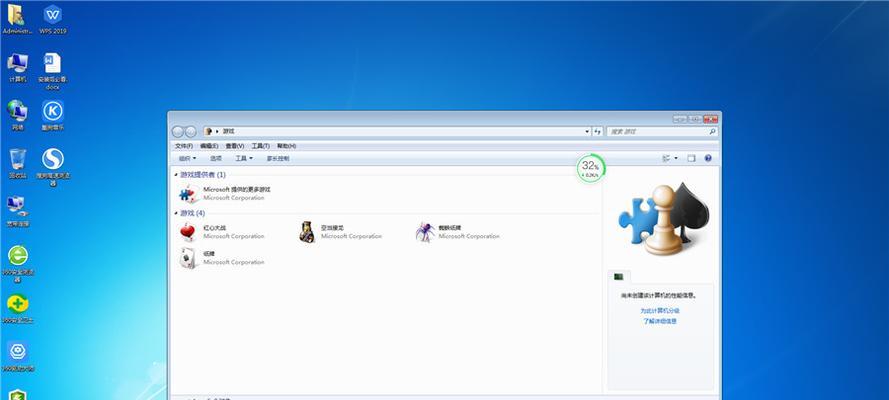Launch KuGou Music desktop icon

click(x=53, y=116)
